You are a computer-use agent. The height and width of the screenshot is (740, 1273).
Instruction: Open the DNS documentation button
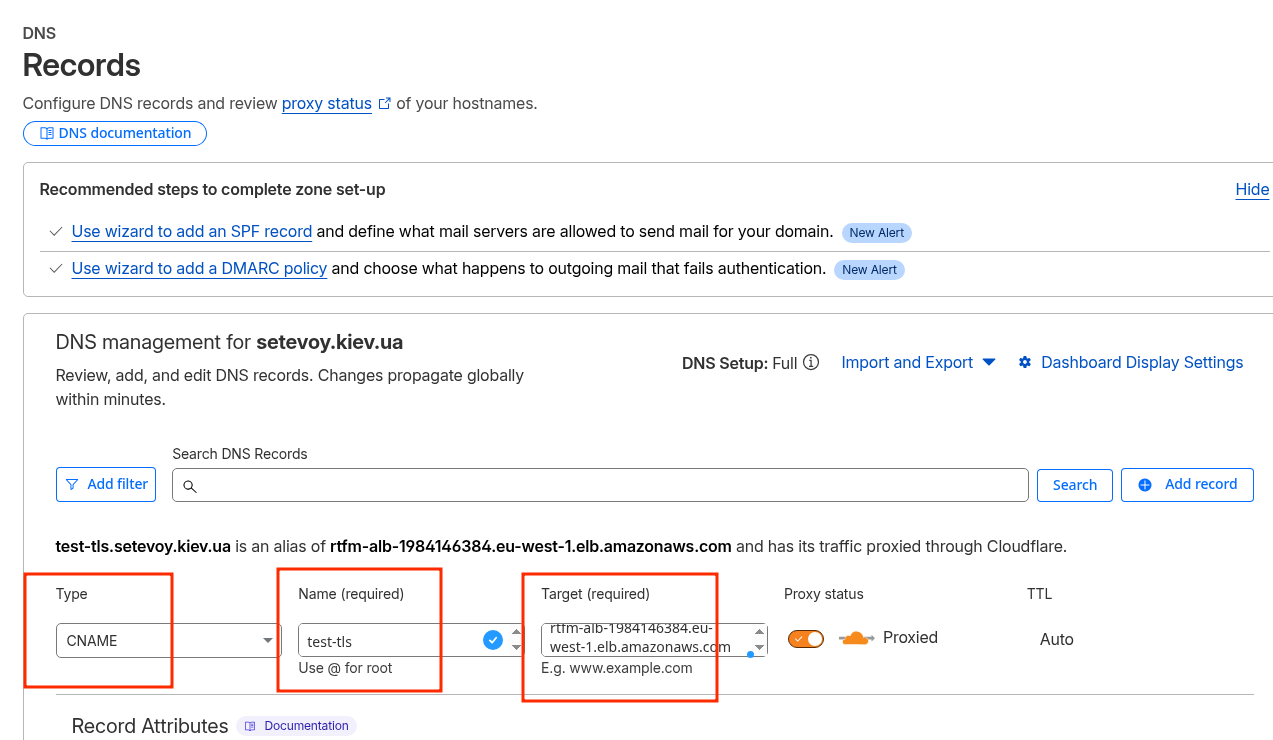tap(115, 133)
